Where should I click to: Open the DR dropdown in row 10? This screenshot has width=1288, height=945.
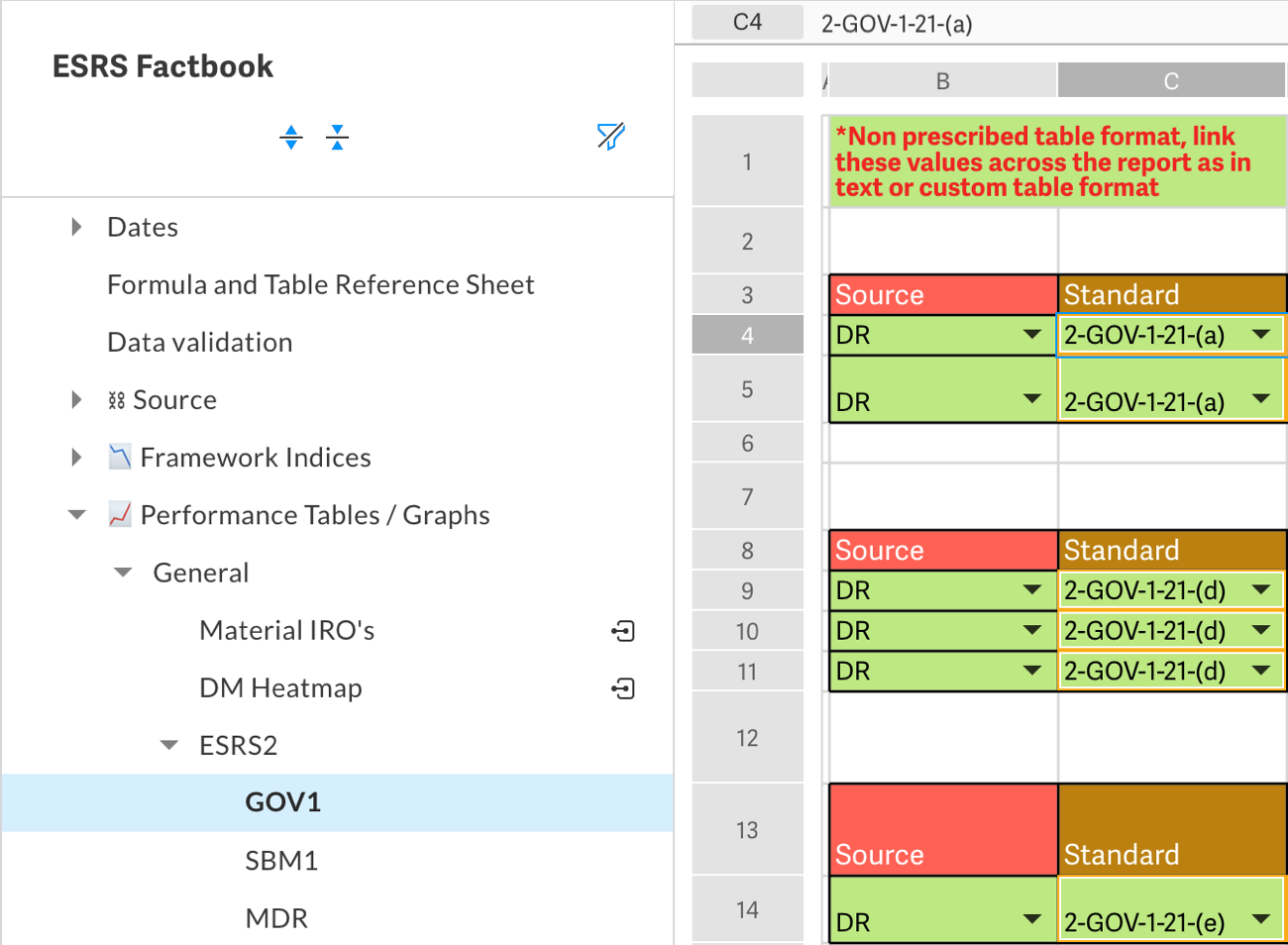(1032, 630)
